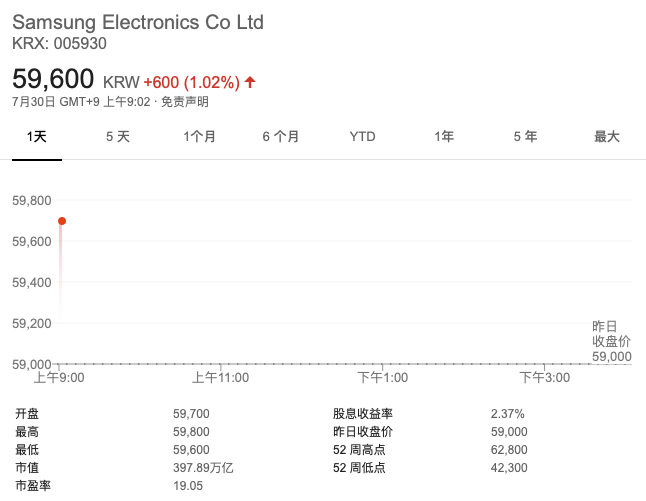This screenshot has width=646, height=501.
Task: Open the 5 年 range tab
Action: pos(525,136)
